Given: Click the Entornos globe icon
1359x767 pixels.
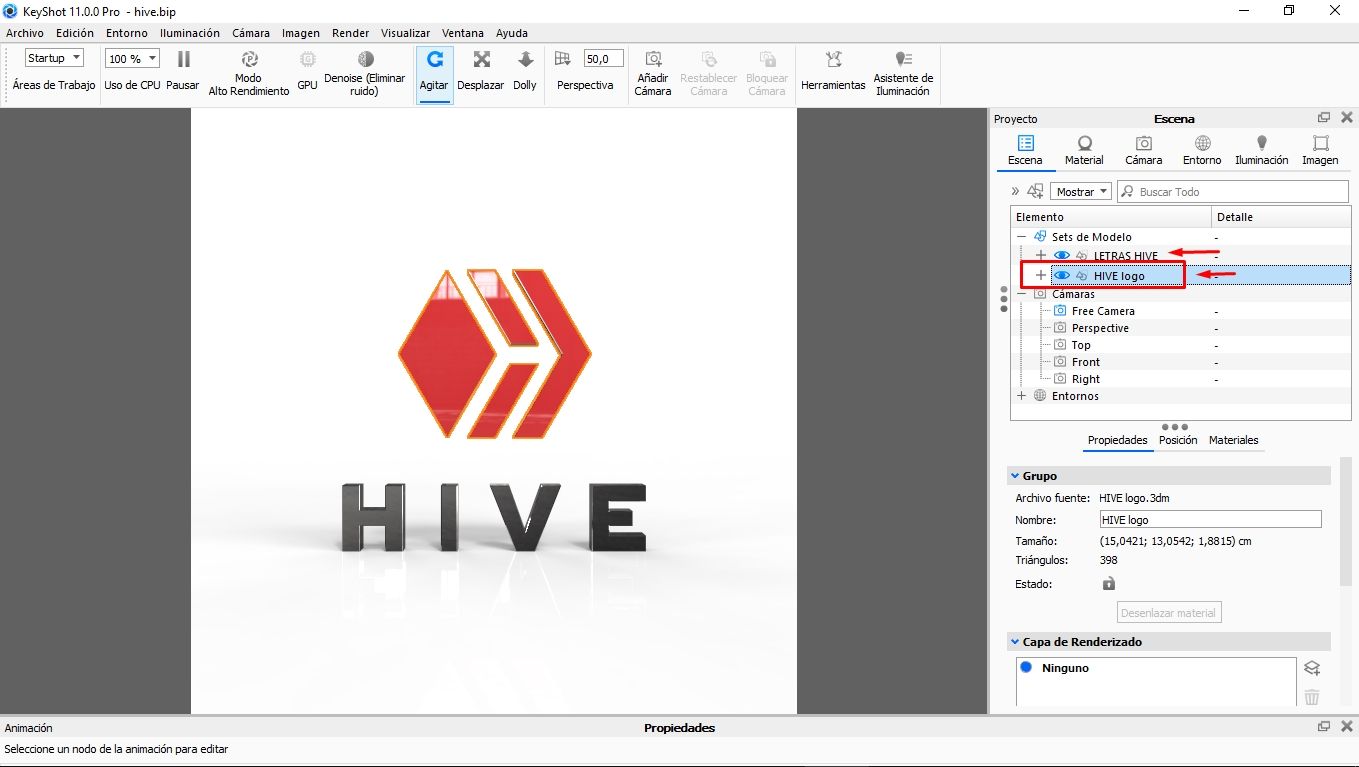Looking at the screenshot, I should 1040,396.
